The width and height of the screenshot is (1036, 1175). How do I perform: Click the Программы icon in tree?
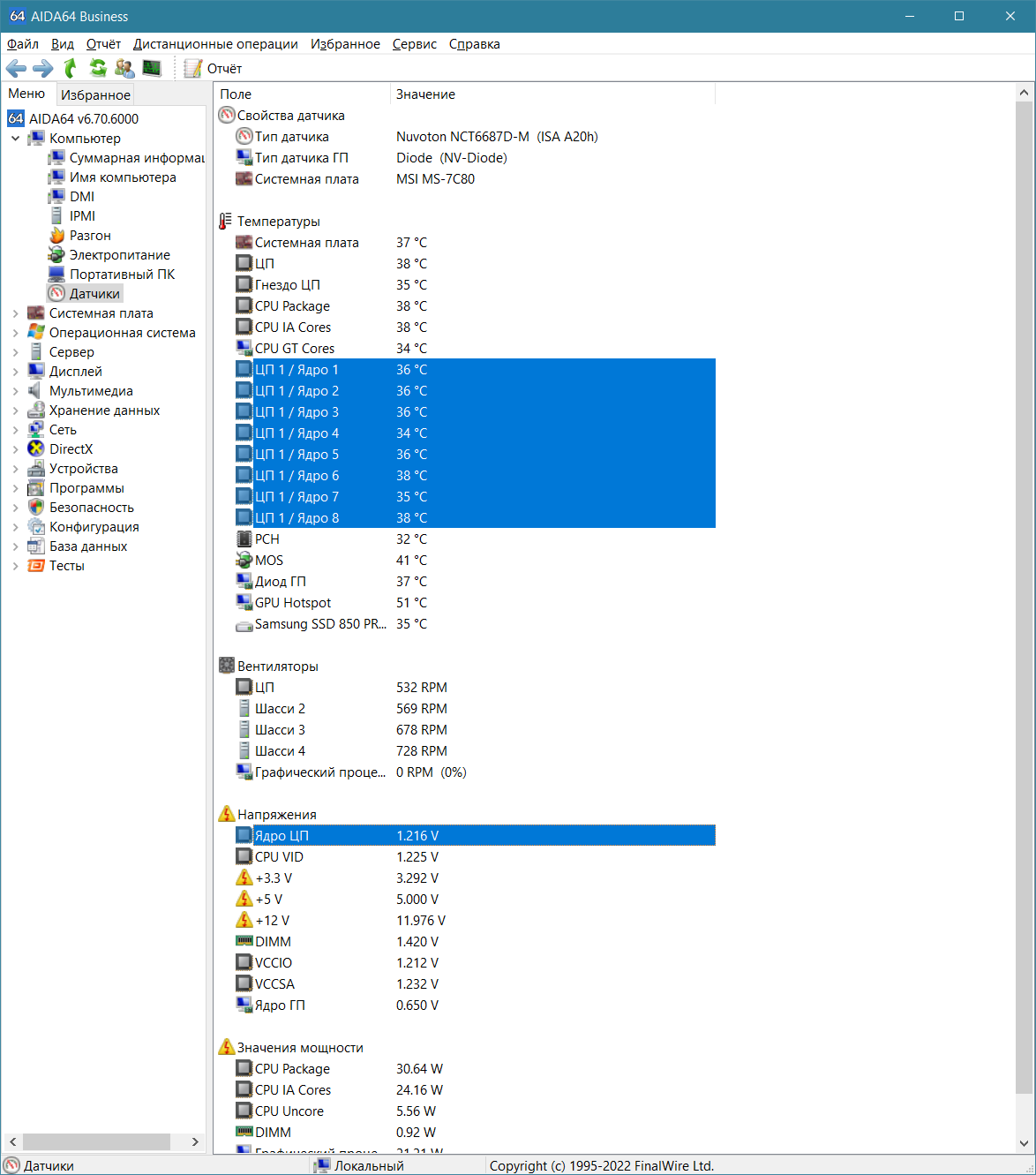pyautogui.click(x=36, y=488)
